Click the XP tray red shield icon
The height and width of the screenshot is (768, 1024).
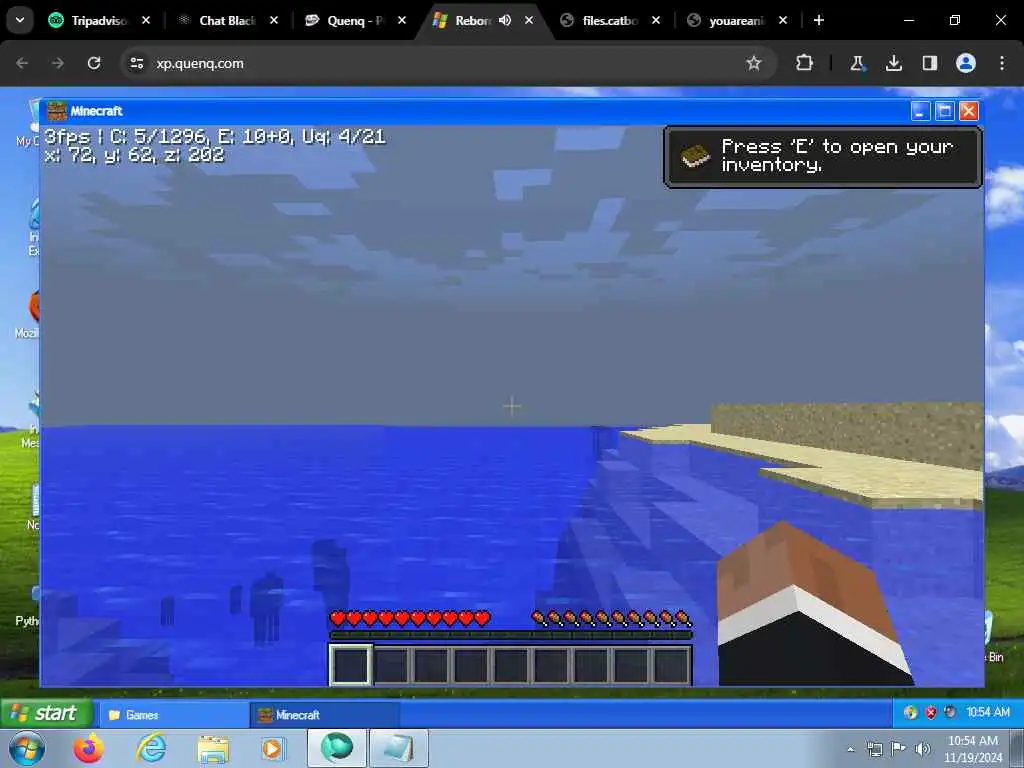click(931, 712)
